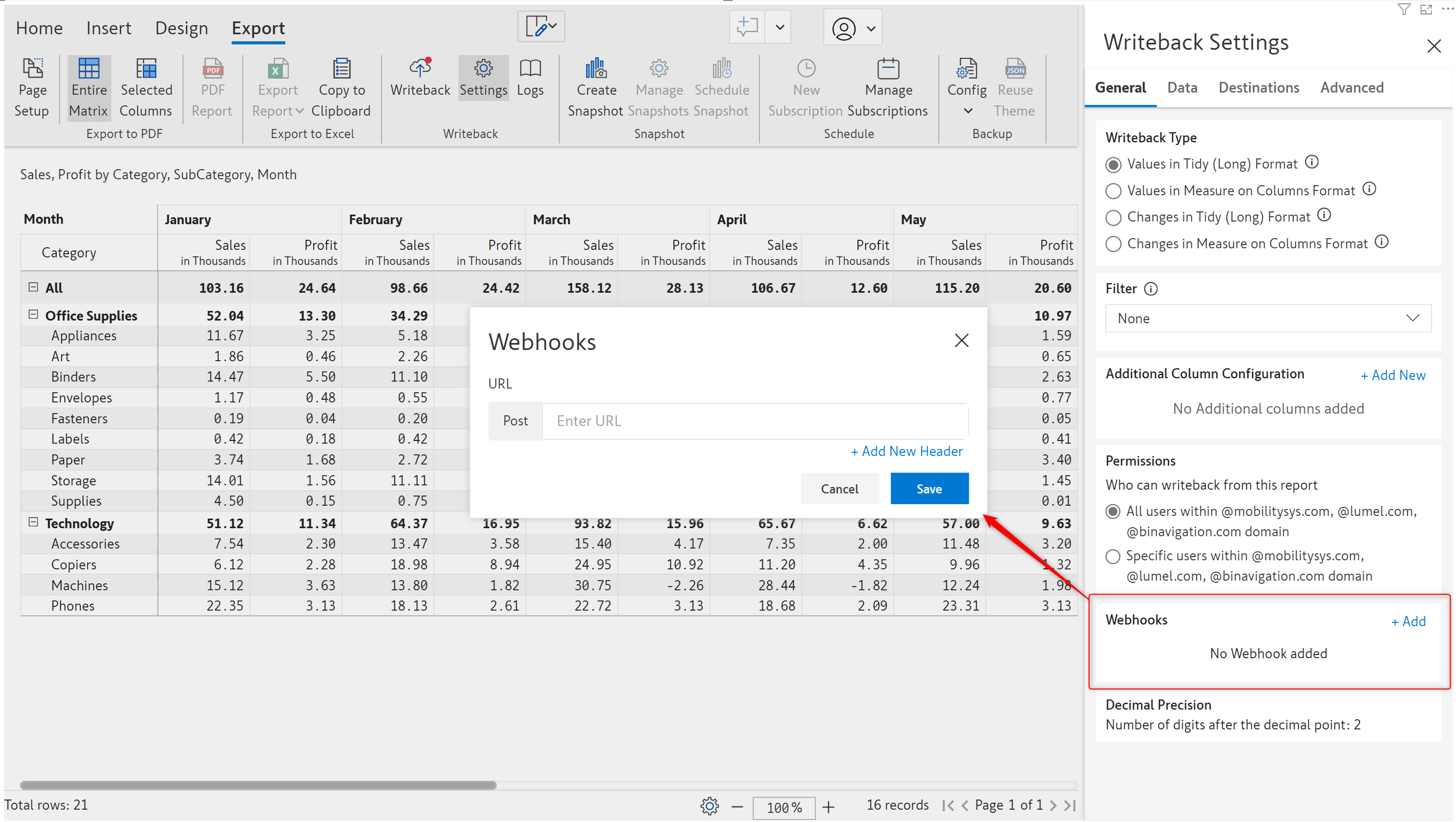This screenshot has height=822, width=1456.
Task: Open the Manage Subscriptions calendar icon
Action: pos(888,68)
